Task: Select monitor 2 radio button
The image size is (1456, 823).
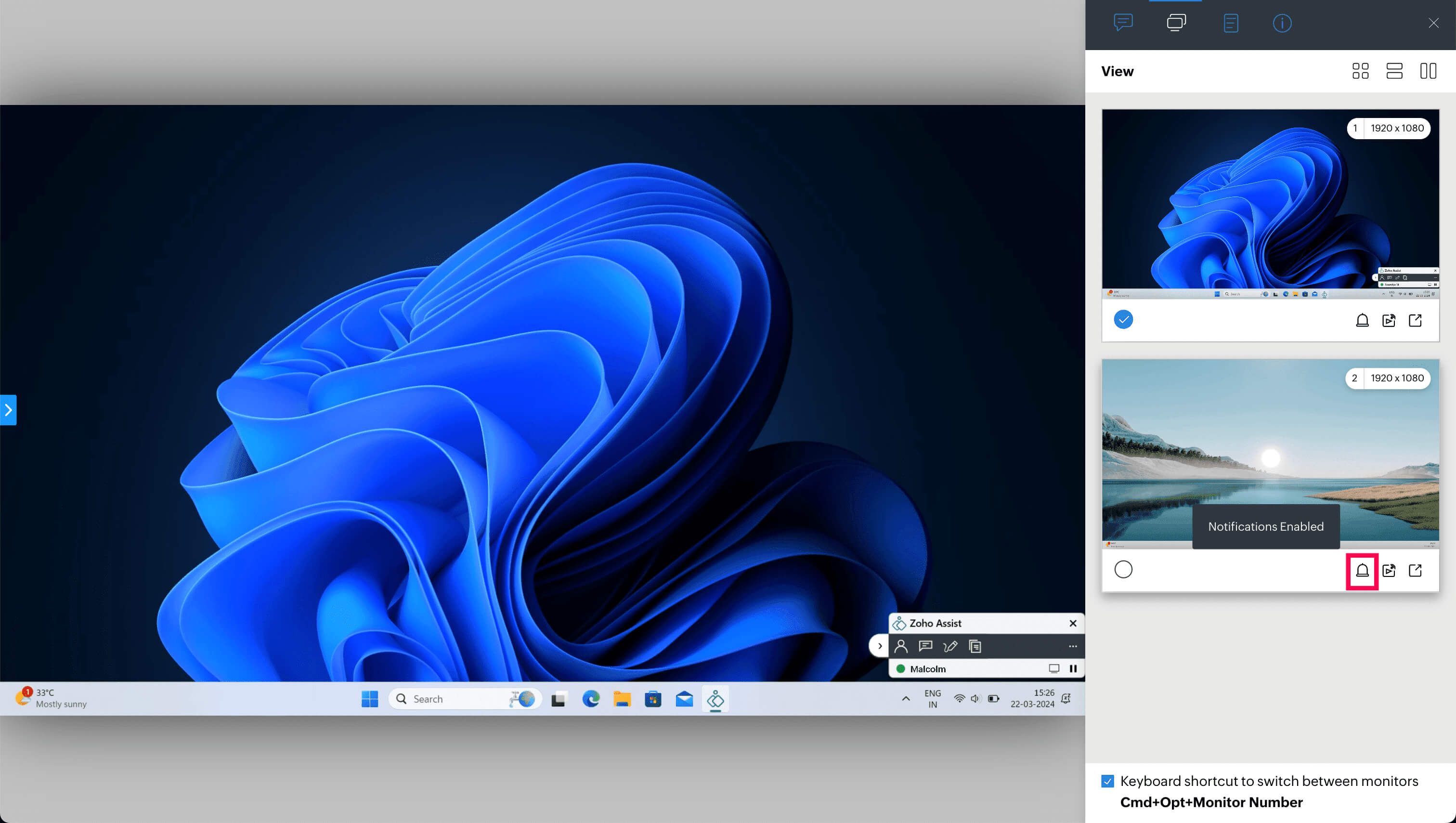Action: coord(1123,569)
